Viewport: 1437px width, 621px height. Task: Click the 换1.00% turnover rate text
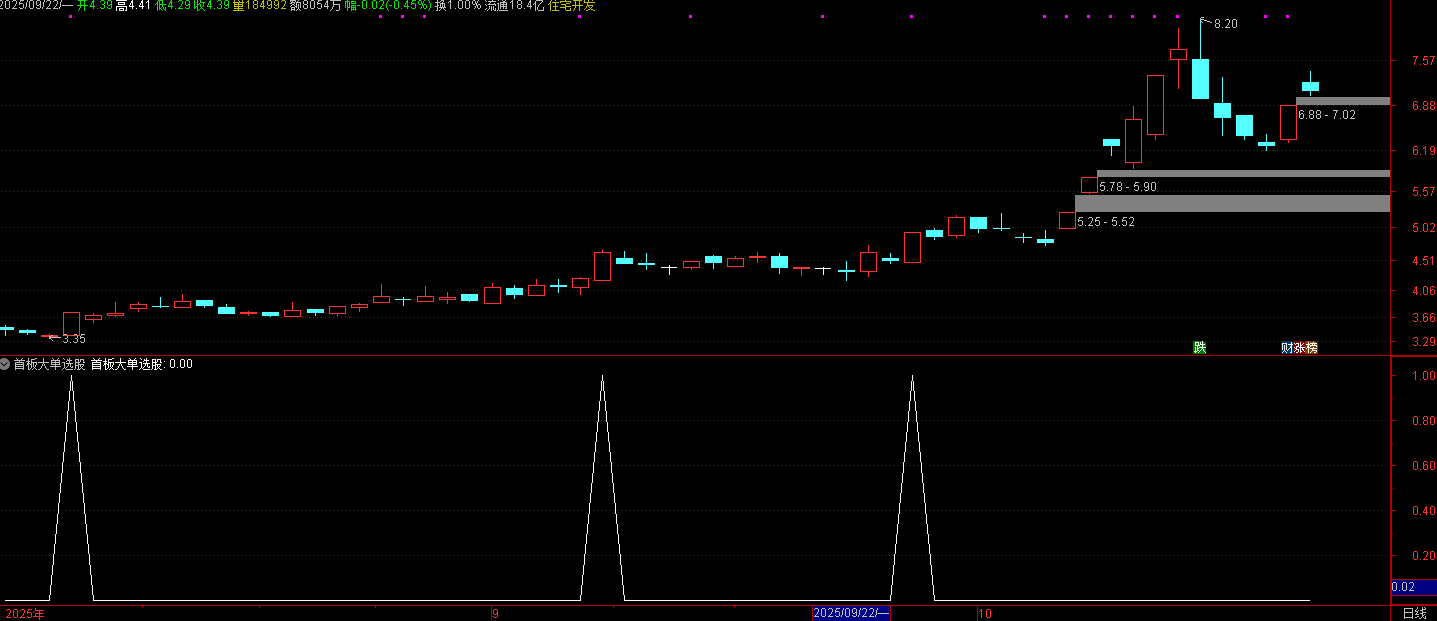click(x=458, y=6)
